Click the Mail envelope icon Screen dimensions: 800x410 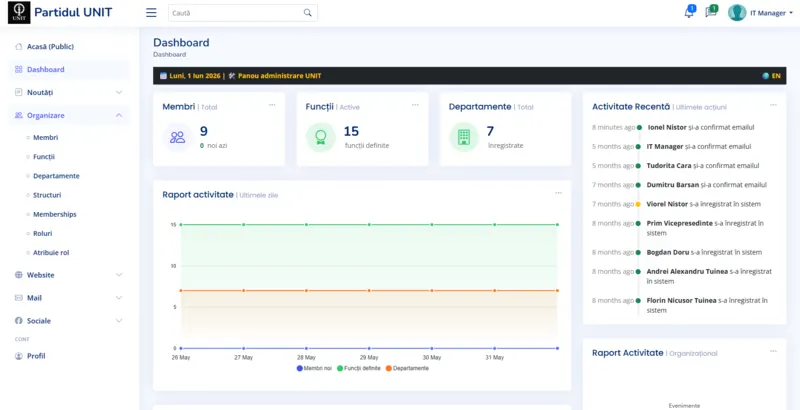(19, 298)
